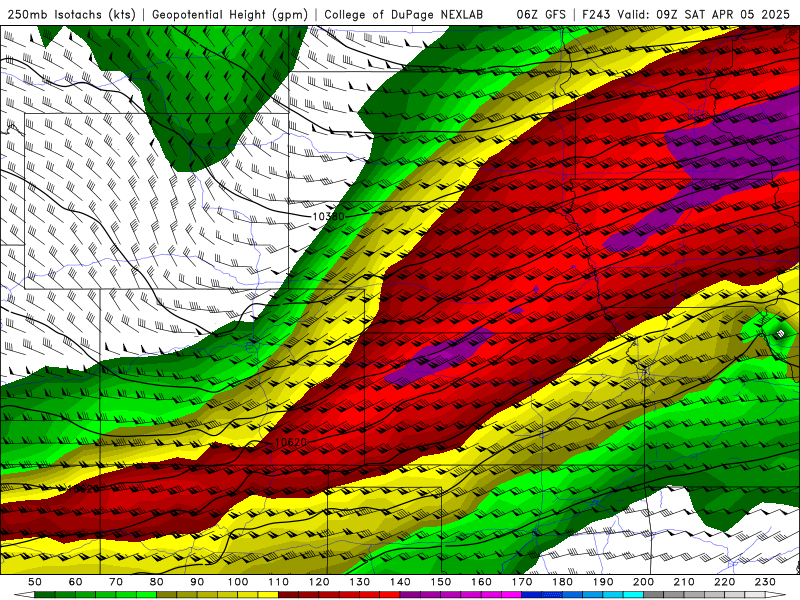The image size is (800, 600).
Task: Click the '06Z GFS' model run label
Action: point(541,15)
